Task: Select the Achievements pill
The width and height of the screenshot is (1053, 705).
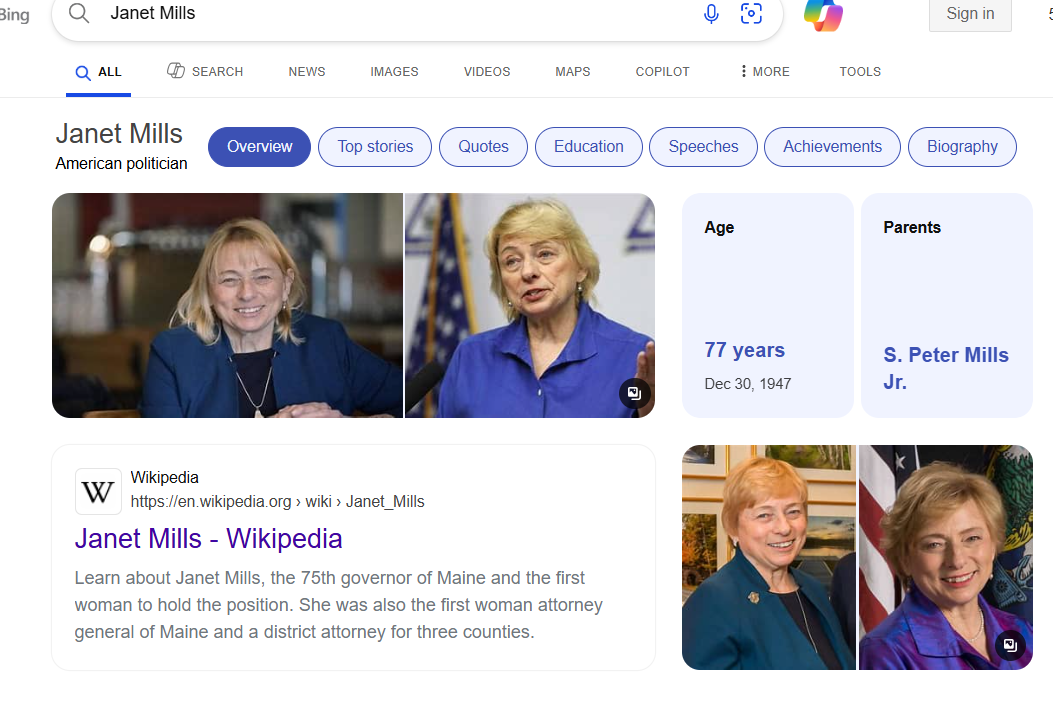Action: (x=833, y=146)
